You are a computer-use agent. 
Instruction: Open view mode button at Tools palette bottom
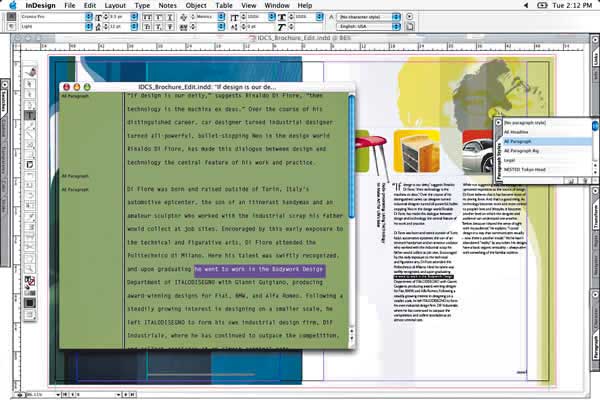pos(30,315)
